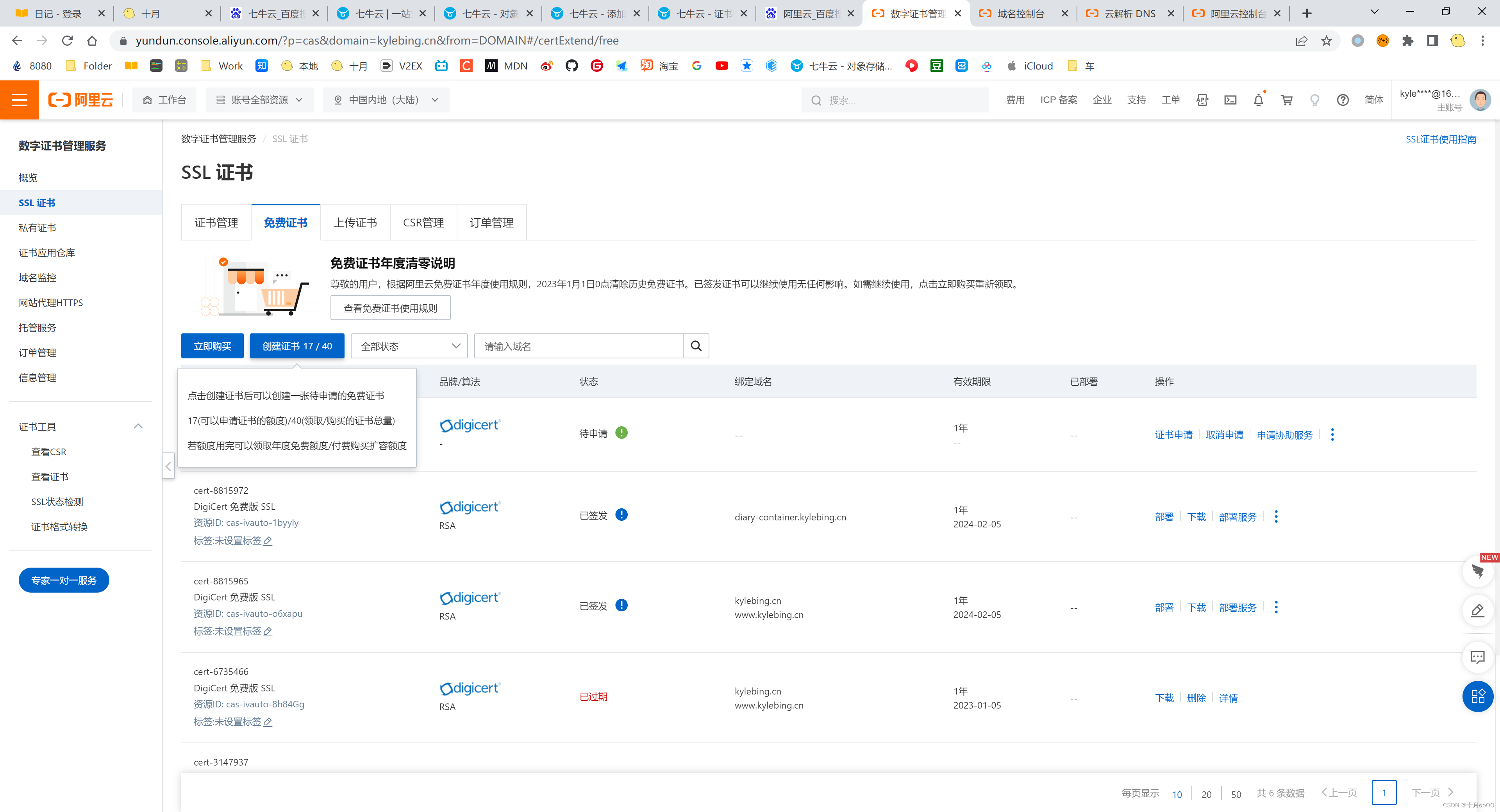Collapse the 证书工具 sidebar section
Image resolution: width=1500 pixels, height=812 pixels.
(138, 427)
